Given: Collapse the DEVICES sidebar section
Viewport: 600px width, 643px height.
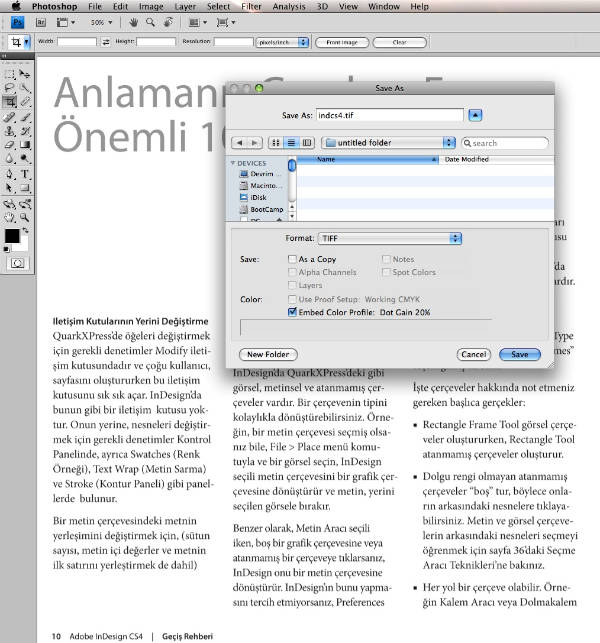Looking at the screenshot, I should pos(233,163).
